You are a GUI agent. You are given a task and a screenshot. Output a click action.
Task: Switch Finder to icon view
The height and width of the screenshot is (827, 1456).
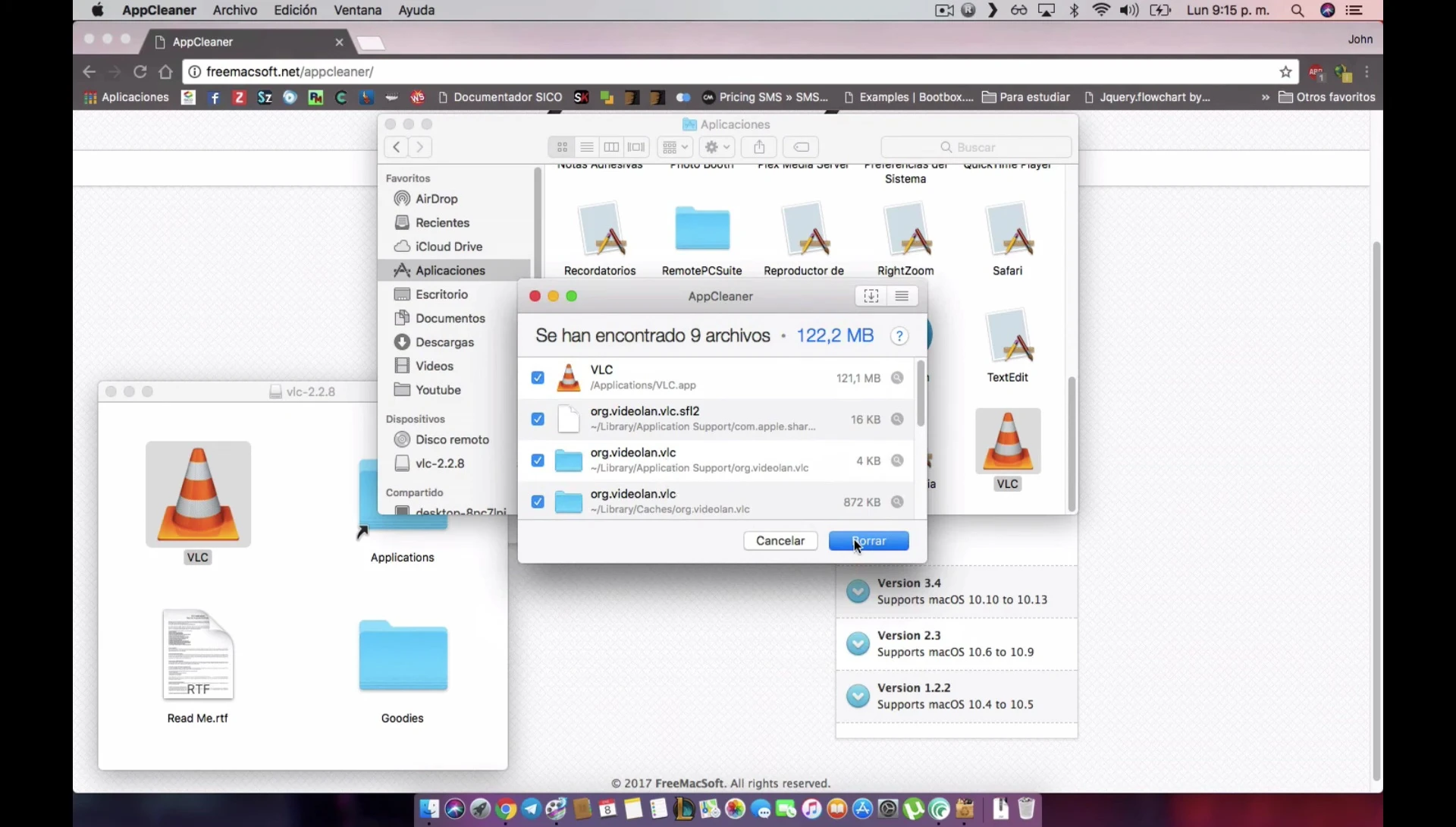coord(562,147)
